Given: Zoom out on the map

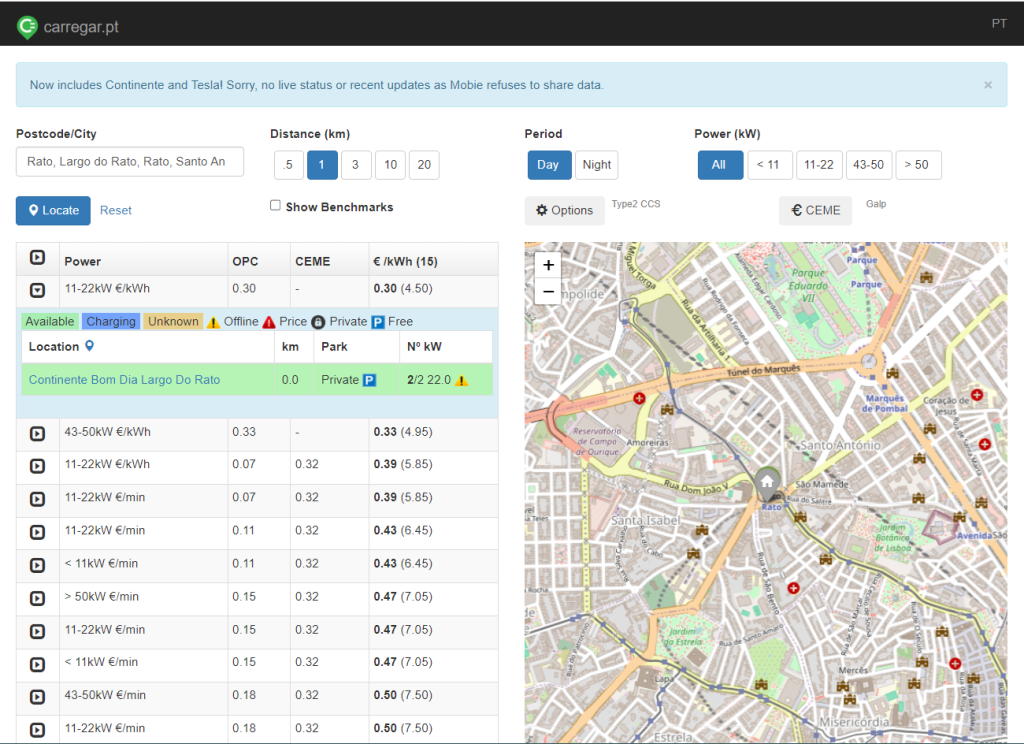Looking at the screenshot, I should (x=549, y=291).
